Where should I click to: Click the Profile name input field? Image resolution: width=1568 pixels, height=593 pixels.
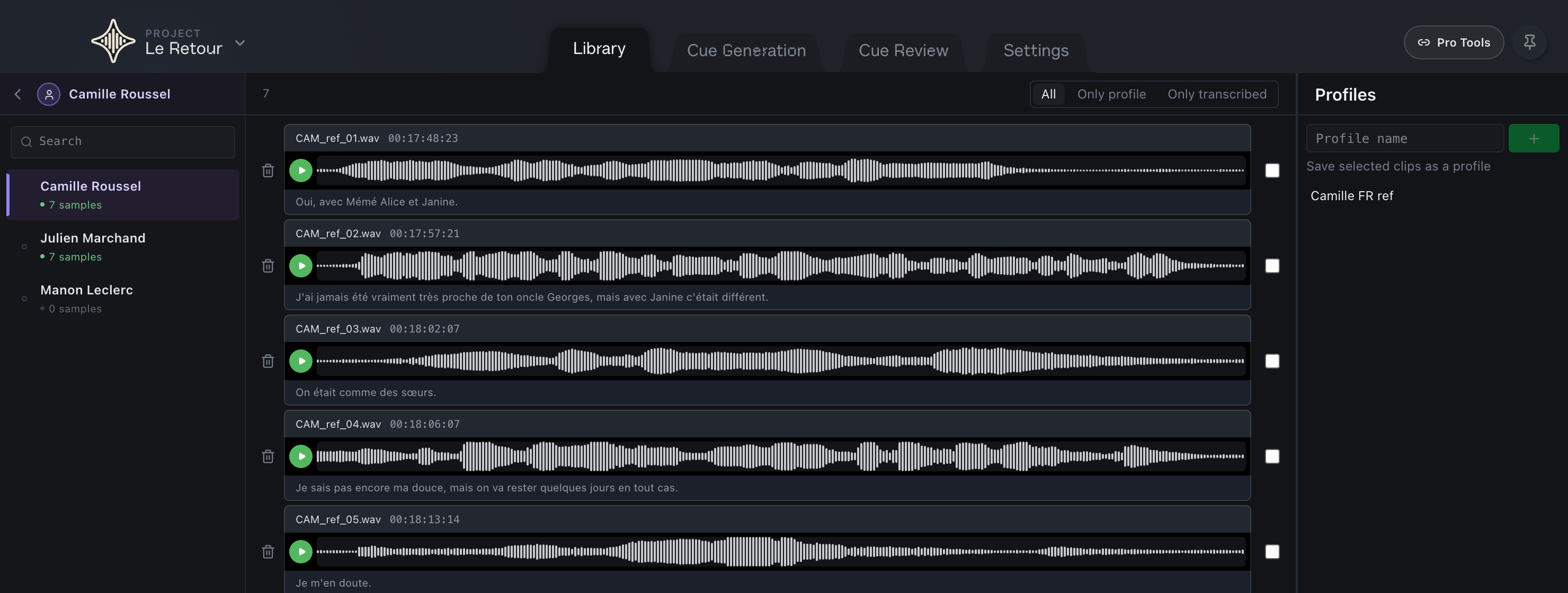(1405, 139)
